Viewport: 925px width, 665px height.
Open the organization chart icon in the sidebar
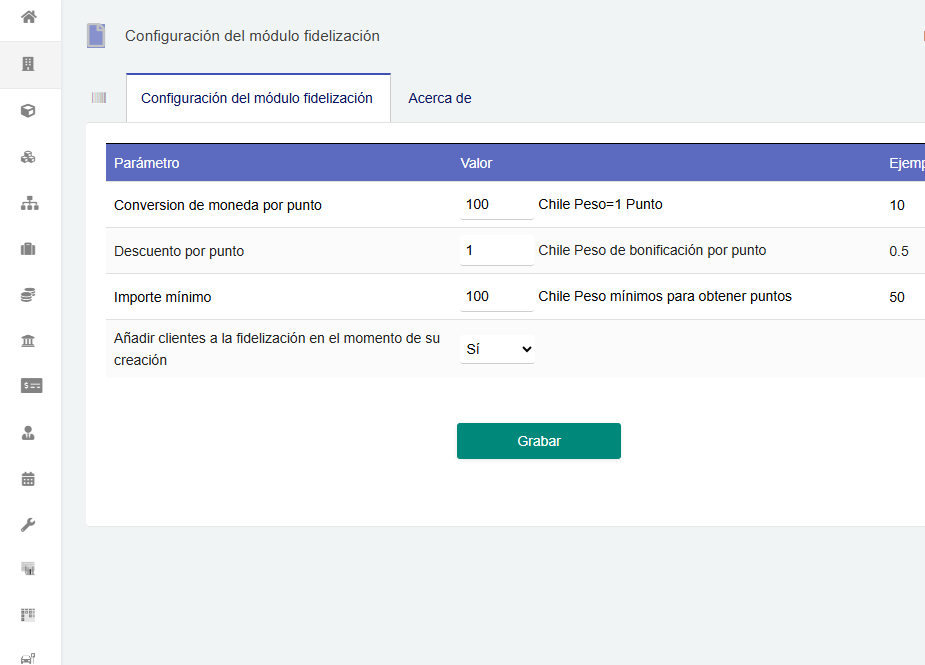29,203
